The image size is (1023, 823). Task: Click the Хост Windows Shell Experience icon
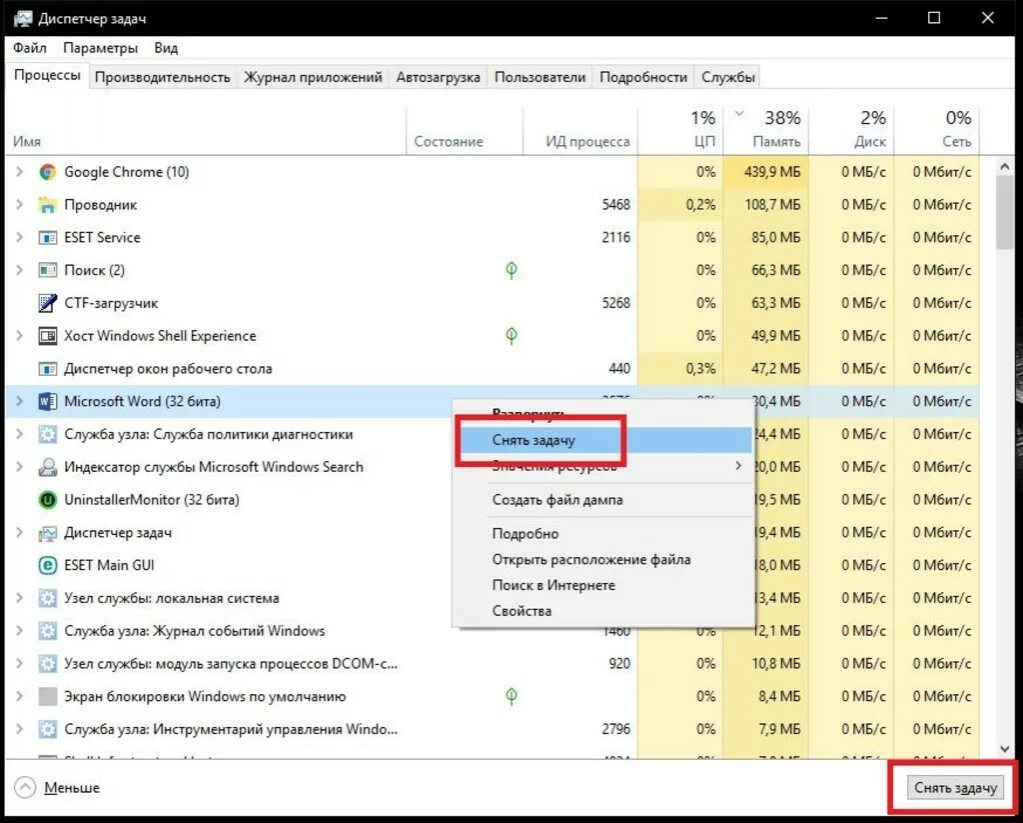(x=47, y=336)
